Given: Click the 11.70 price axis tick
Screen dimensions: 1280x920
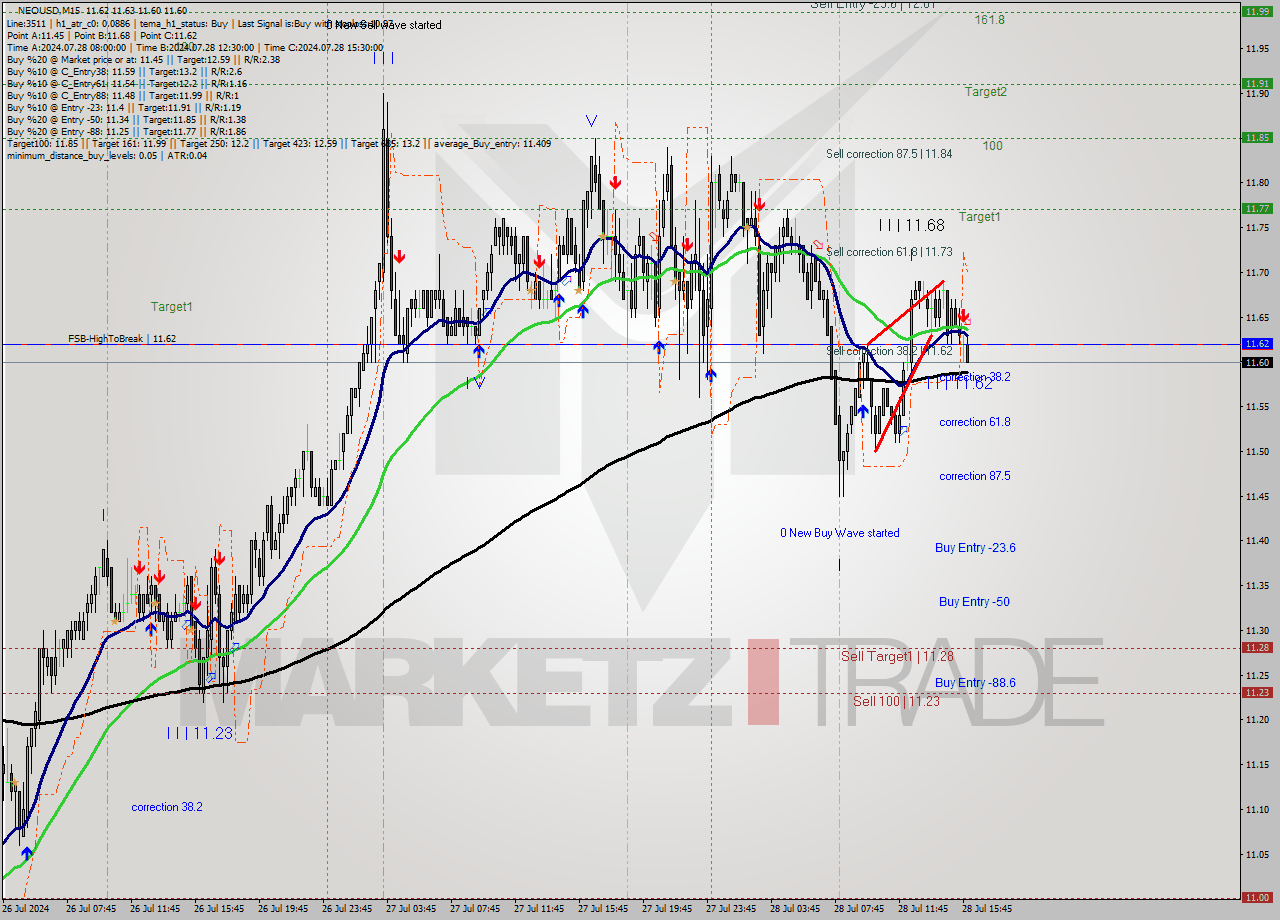Looking at the screenshot, I should 1257,273.
